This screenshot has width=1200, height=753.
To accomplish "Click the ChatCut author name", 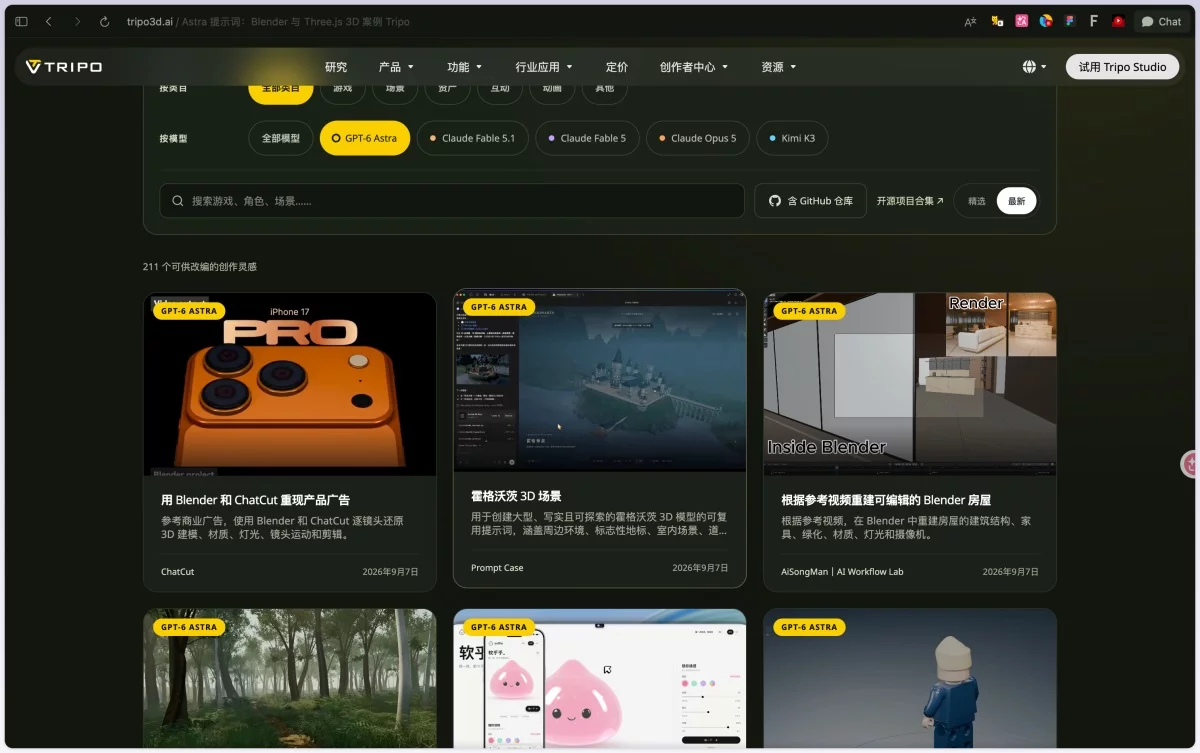I will click(x=178, y=572).
